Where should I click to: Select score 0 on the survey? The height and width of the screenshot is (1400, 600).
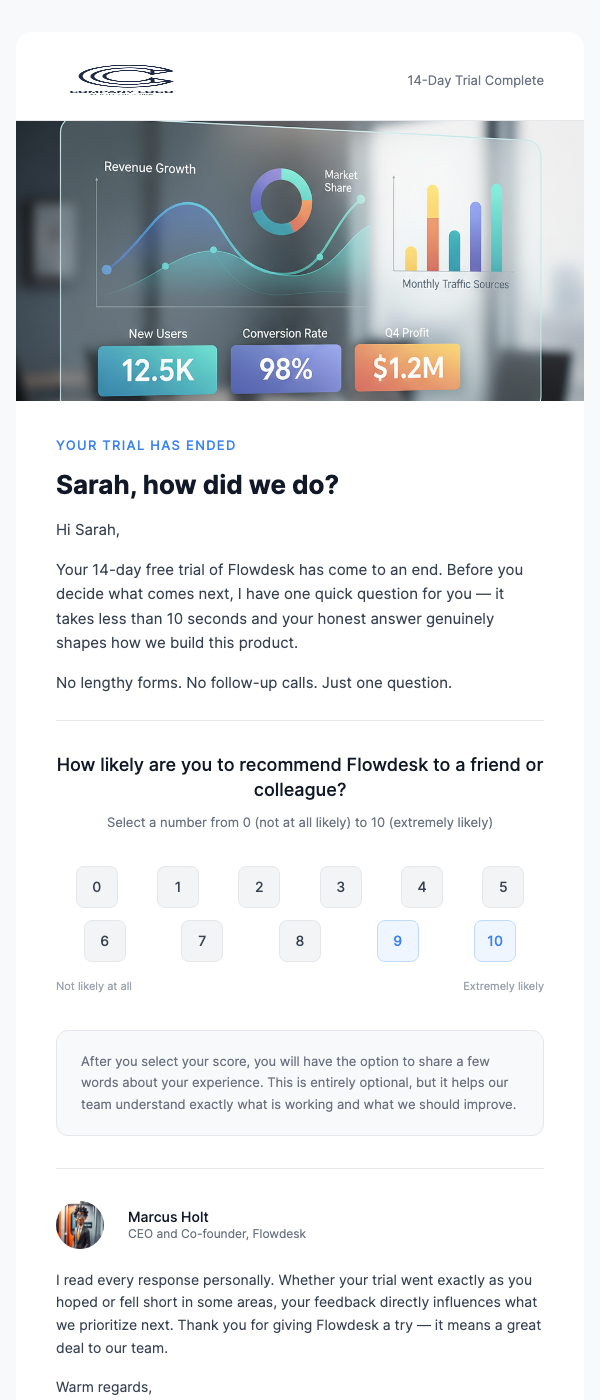click(x=97, y=887)
